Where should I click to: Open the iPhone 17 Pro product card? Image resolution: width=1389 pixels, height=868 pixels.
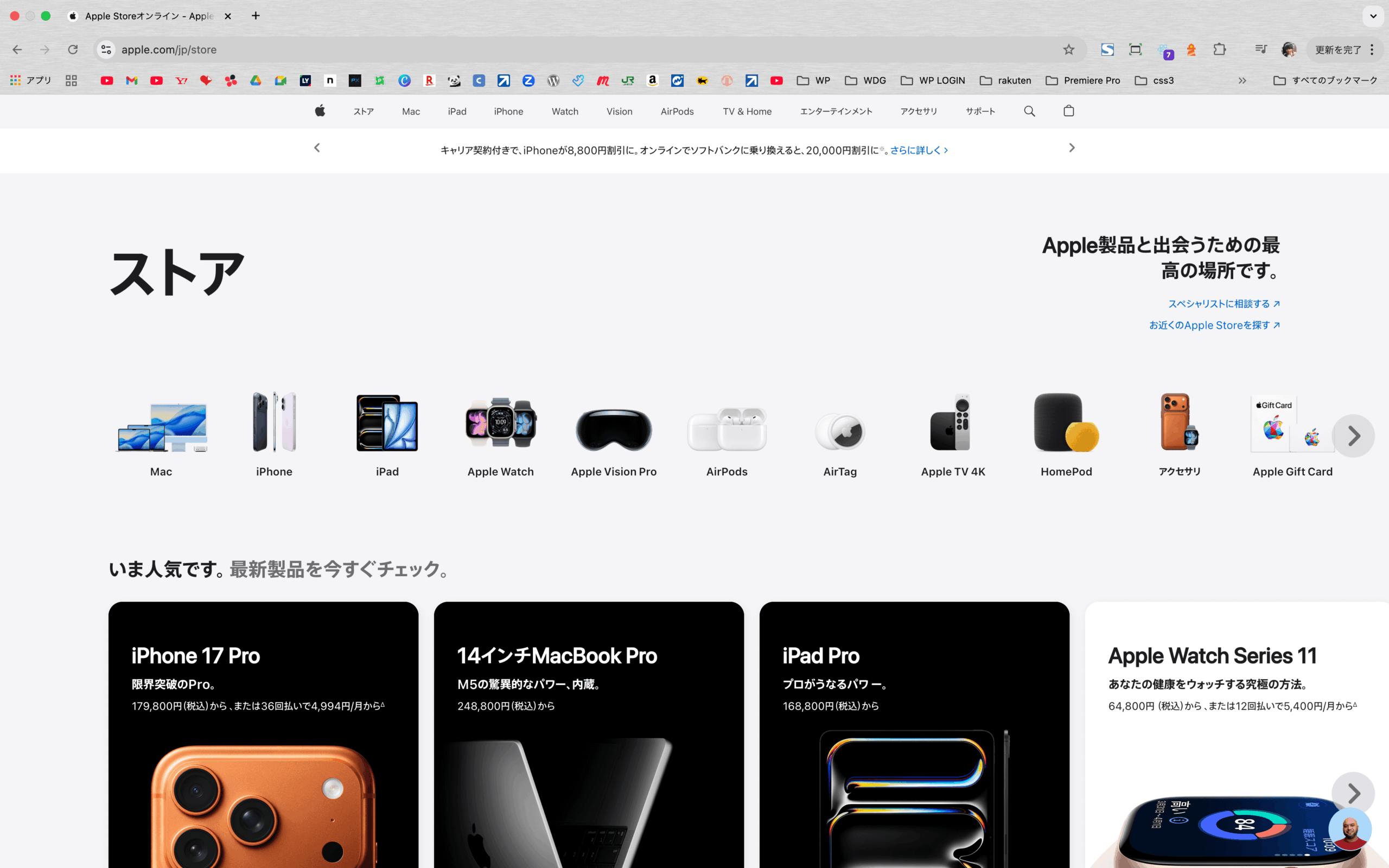263,735
